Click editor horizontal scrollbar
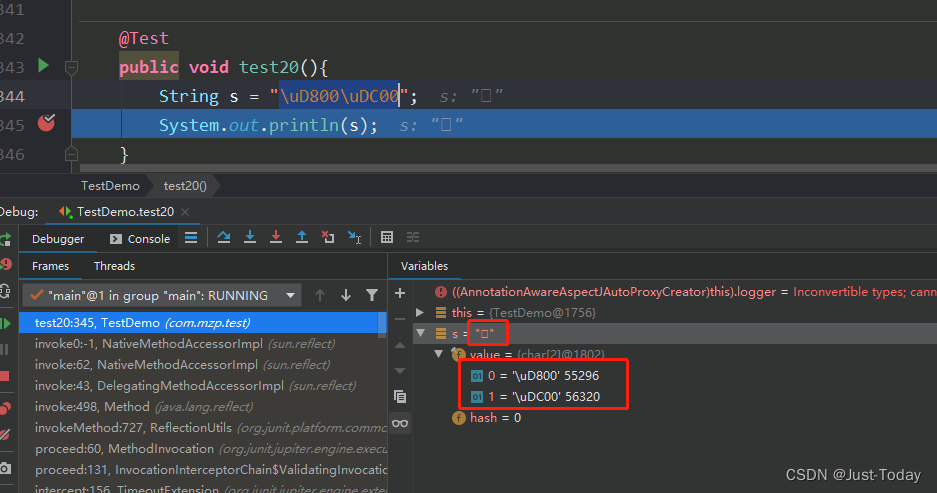 pos(508,168)
